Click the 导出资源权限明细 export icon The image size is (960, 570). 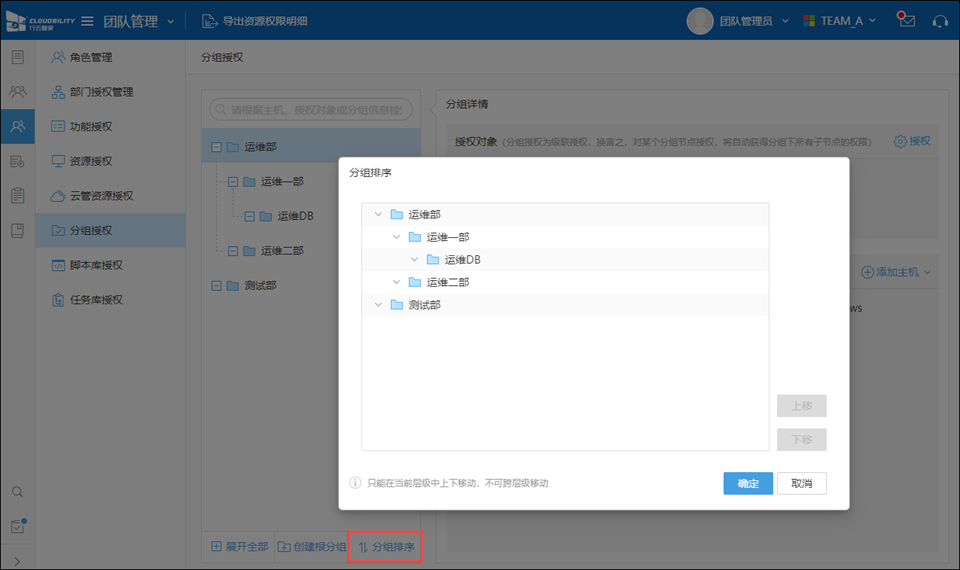pos(209,21)
